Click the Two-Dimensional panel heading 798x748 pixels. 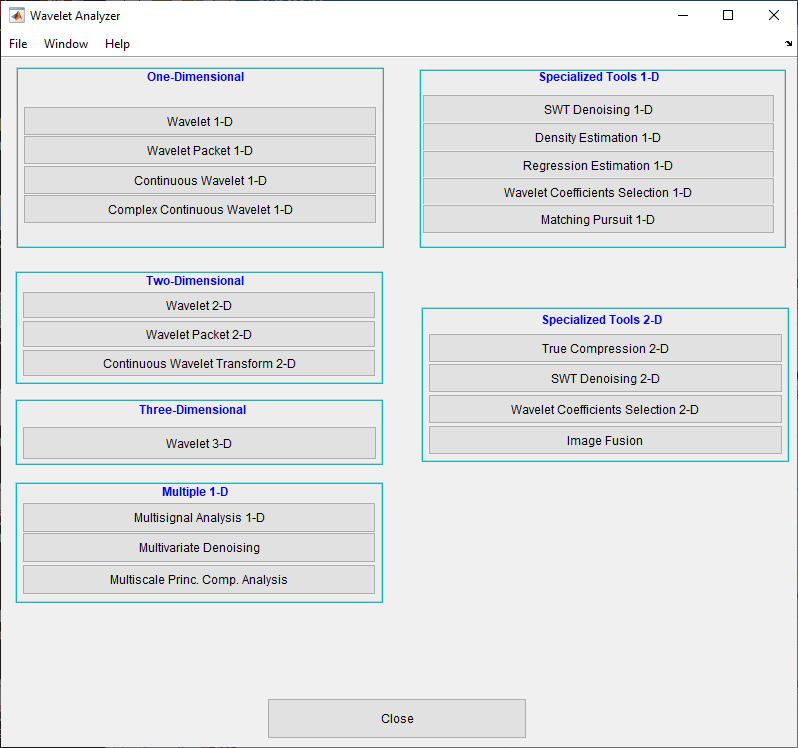[195, 281]
